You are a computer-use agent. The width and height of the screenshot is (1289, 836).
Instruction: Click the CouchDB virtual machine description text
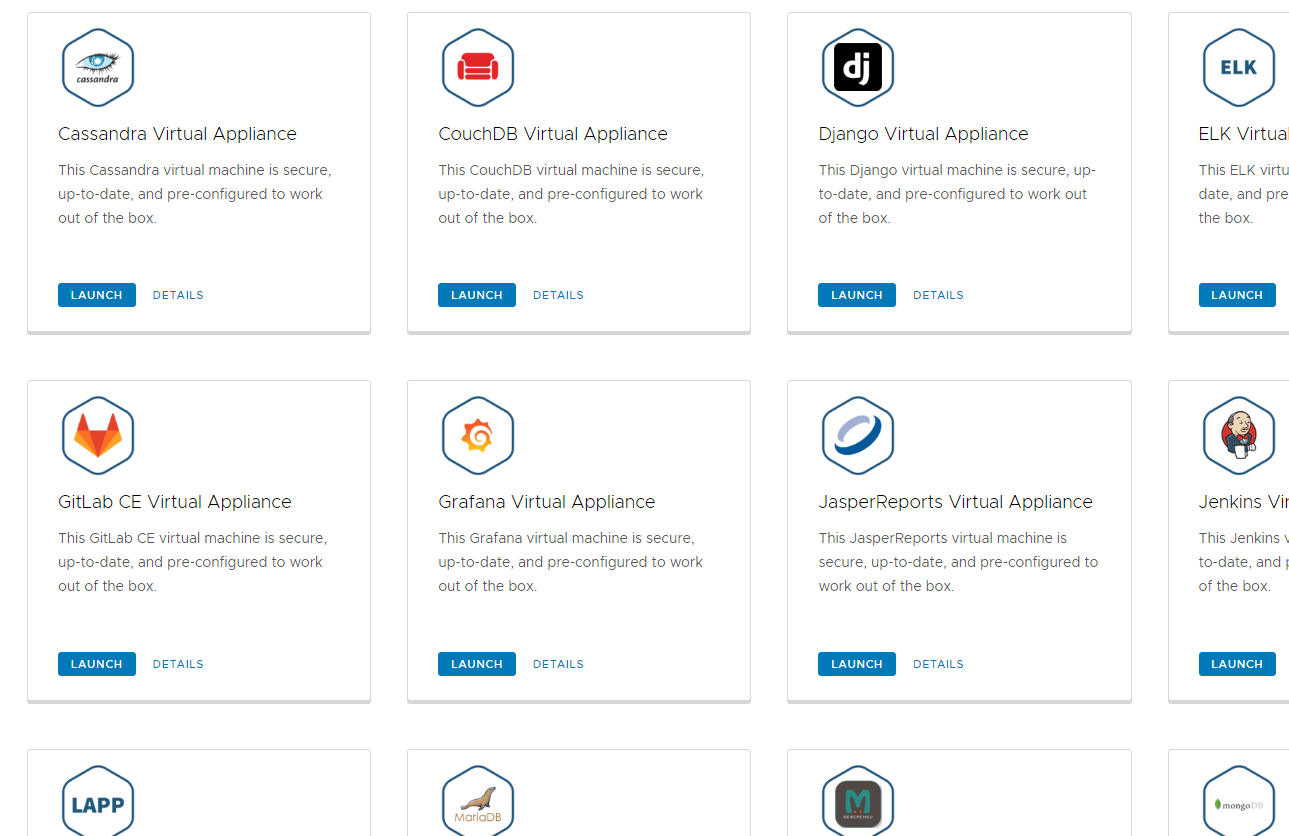pyautogui.click(x=571, y=194)
